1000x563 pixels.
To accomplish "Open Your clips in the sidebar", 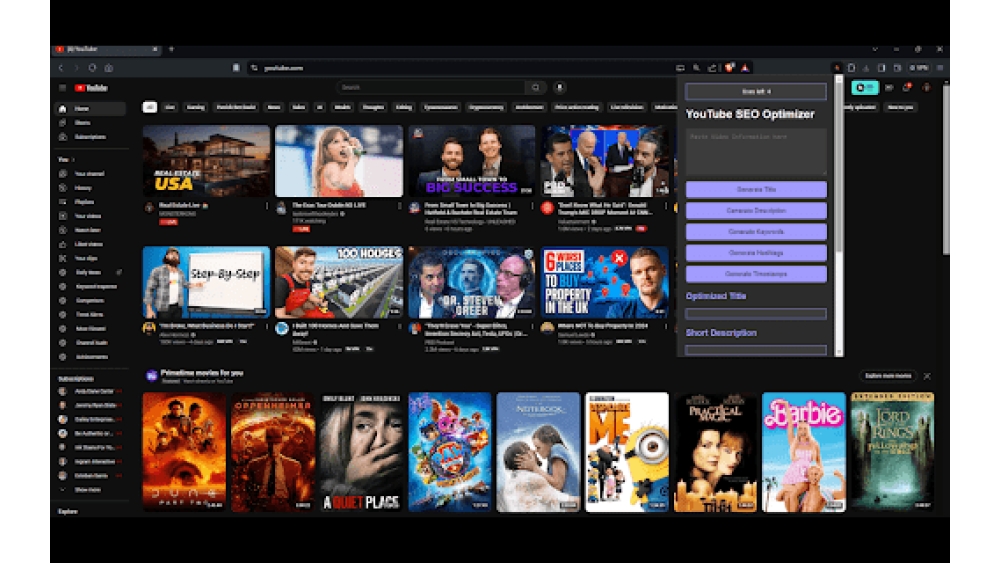I will pyautogui.click(x=90, y=258).
